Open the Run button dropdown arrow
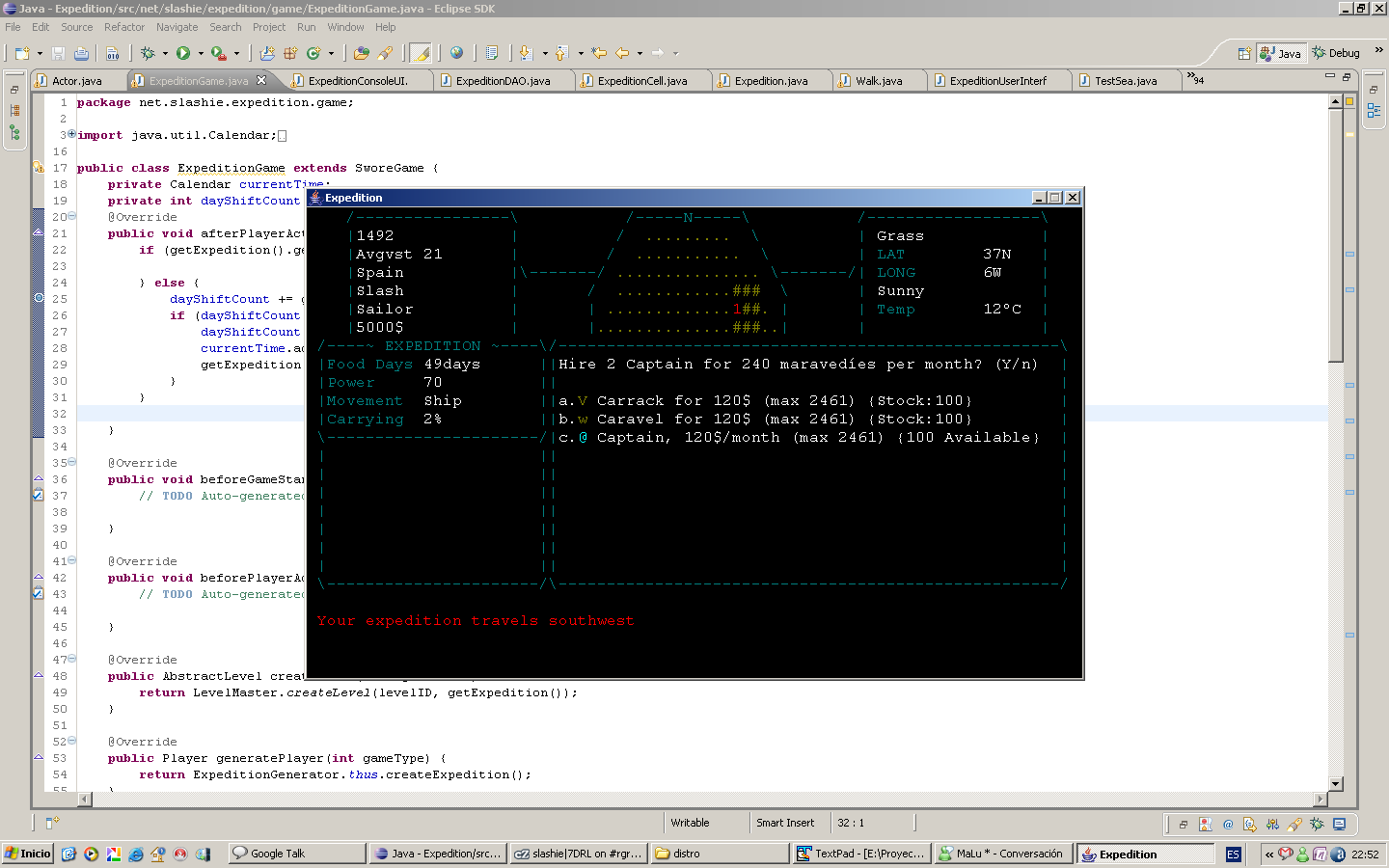The height and width of the screenshot is (868, 1389). coord(201,53)
